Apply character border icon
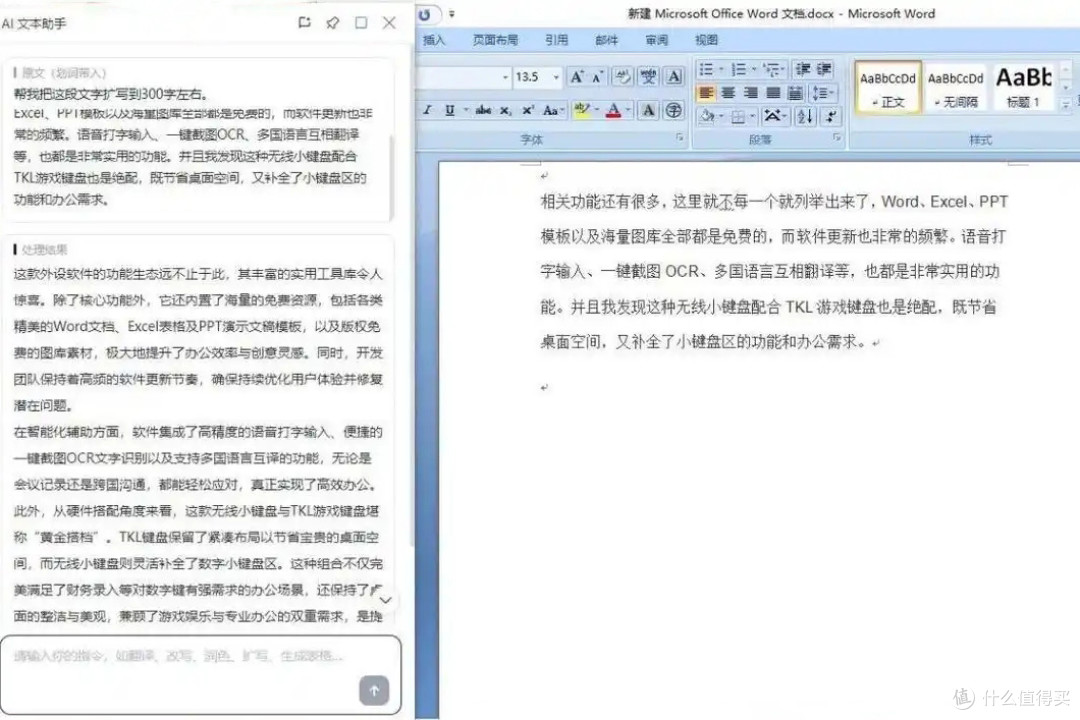The height and width of the screenshot is (720, 1080). (674, 76)
